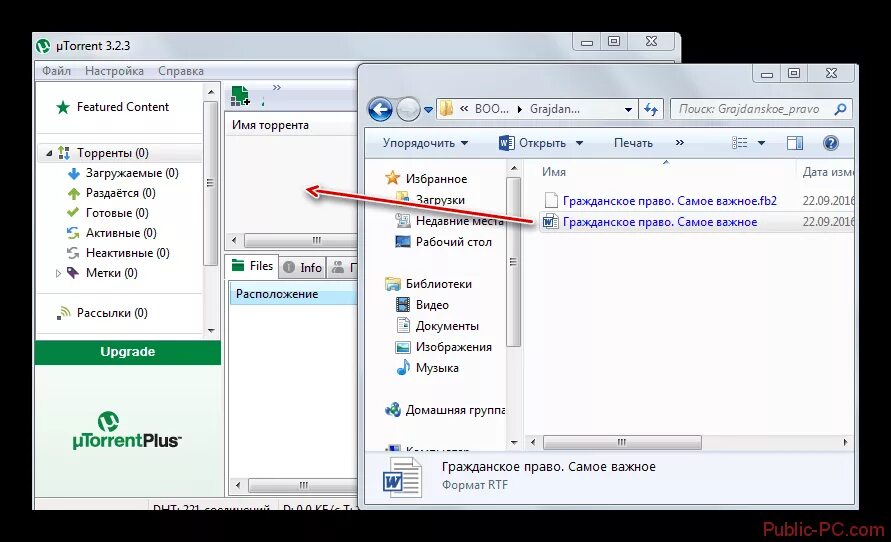This screenshot has width=891, height=542.
Task: Click the change view icon in Explorer
Action: tap(739, 143)
